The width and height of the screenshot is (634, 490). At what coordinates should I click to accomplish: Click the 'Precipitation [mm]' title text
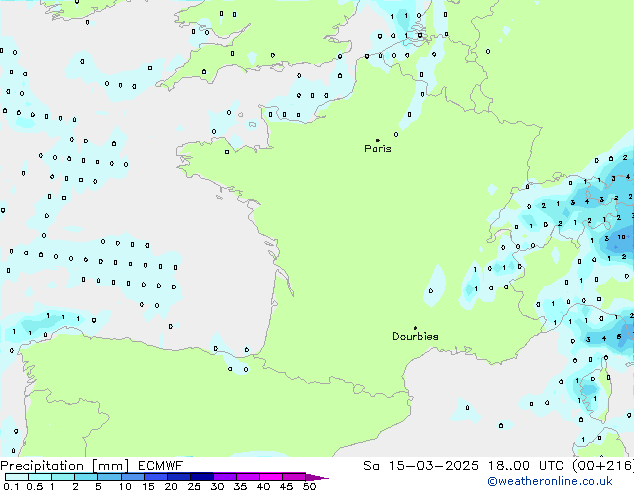click(65, 466)
